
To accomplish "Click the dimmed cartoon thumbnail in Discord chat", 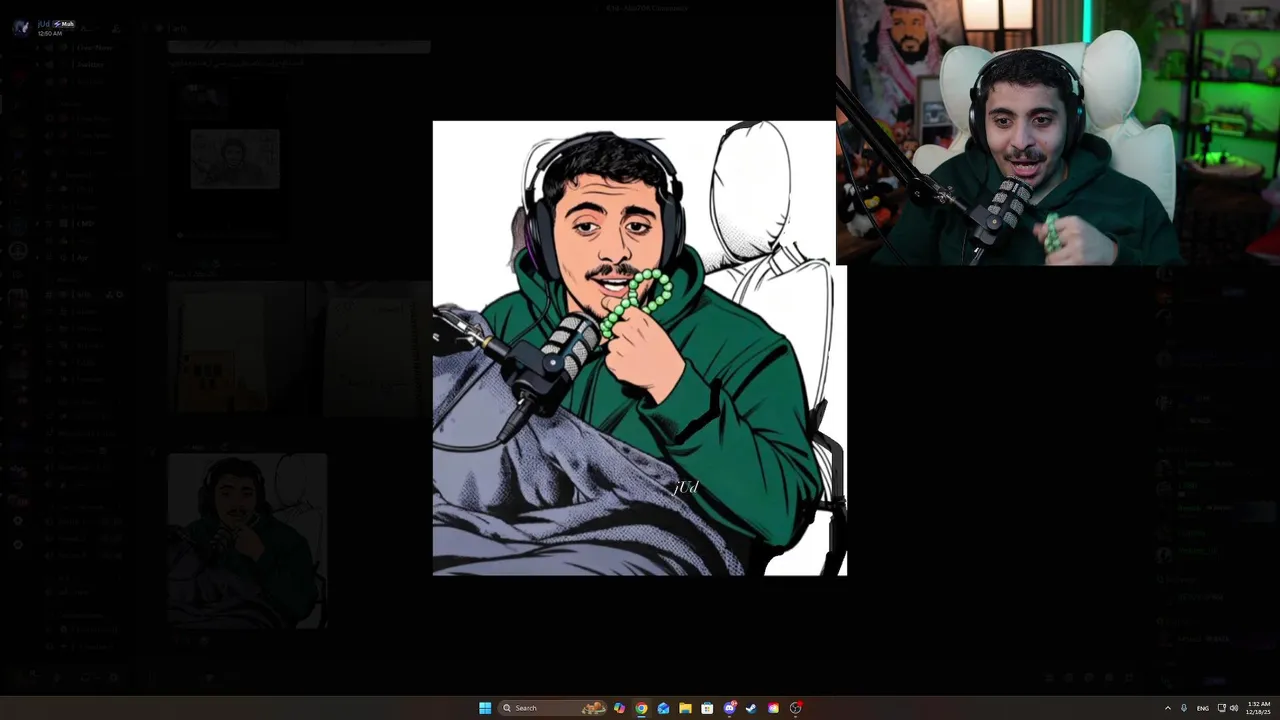I will [x=247, y=541].
